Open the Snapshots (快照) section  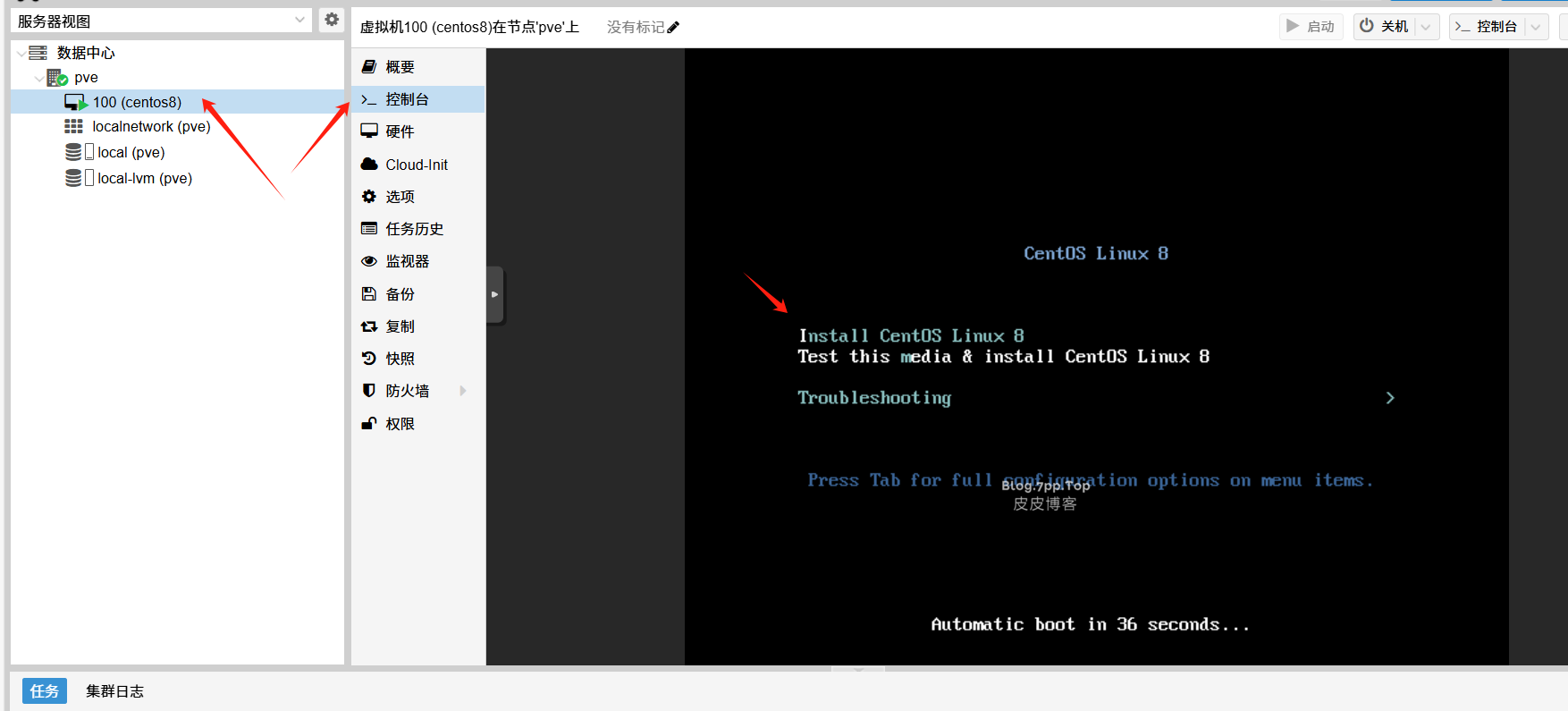(x=399, y=359)
